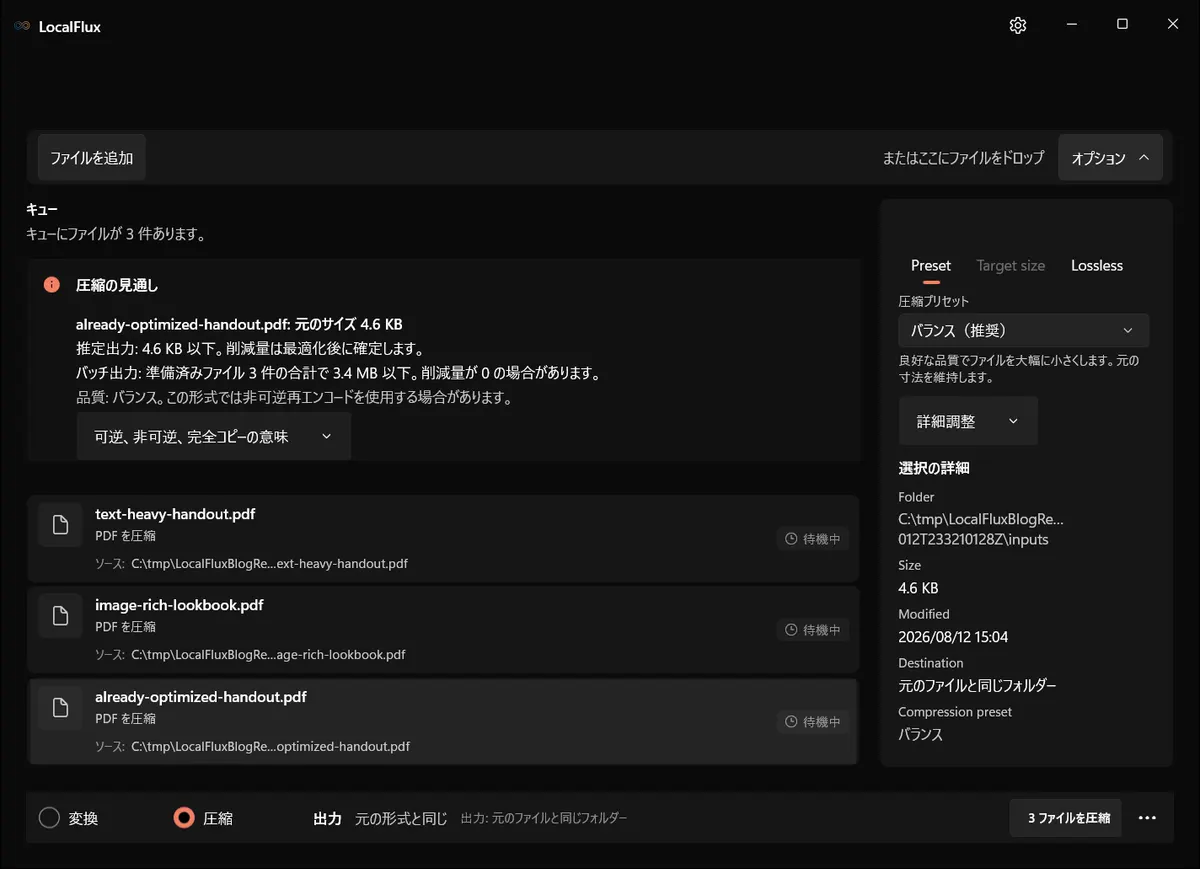Click the 圧縮の見通し heading
1200x869 pixels.
(117, 285)
